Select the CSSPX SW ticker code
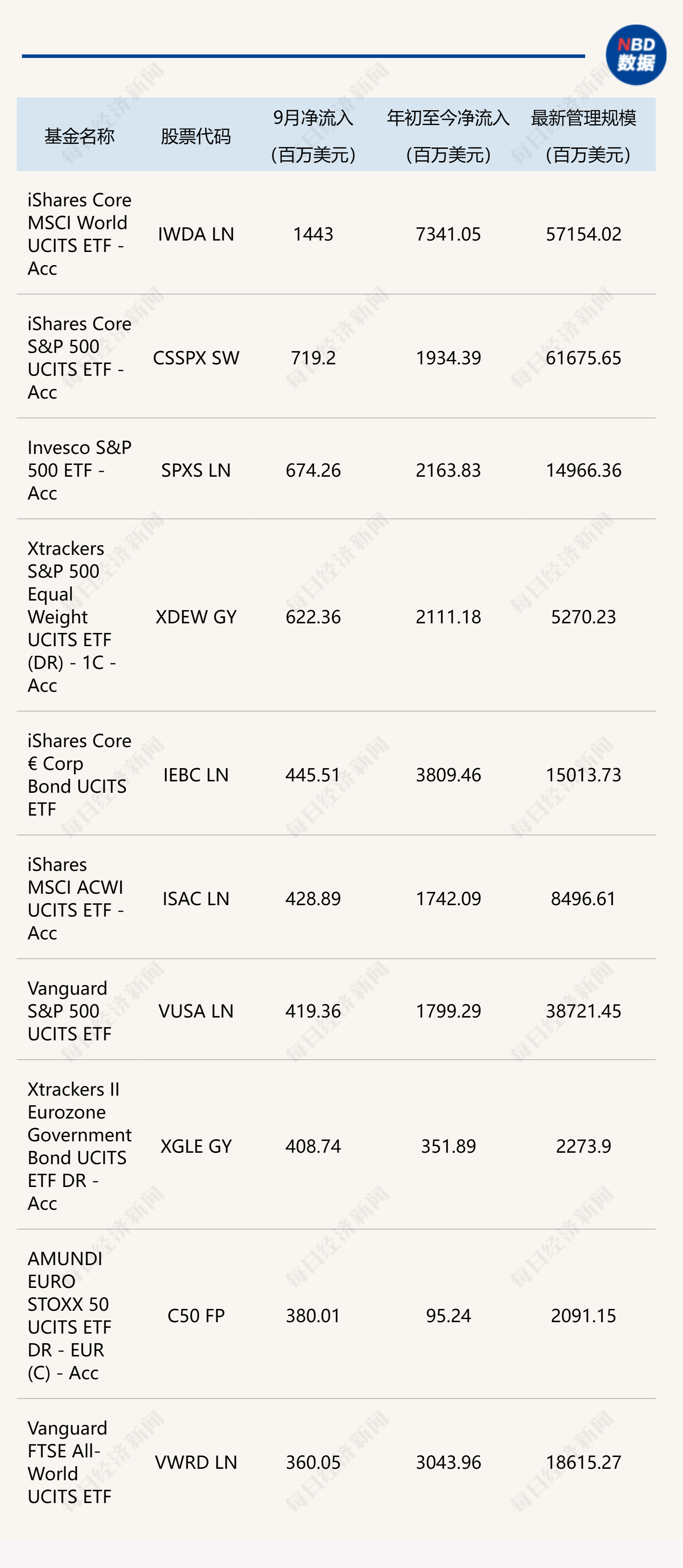 click(x=195, y=357)
